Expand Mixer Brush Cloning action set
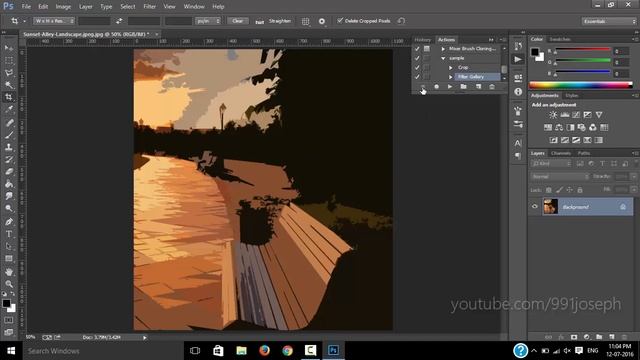This screenshot has height=360, width=640. tap(443, 49)
